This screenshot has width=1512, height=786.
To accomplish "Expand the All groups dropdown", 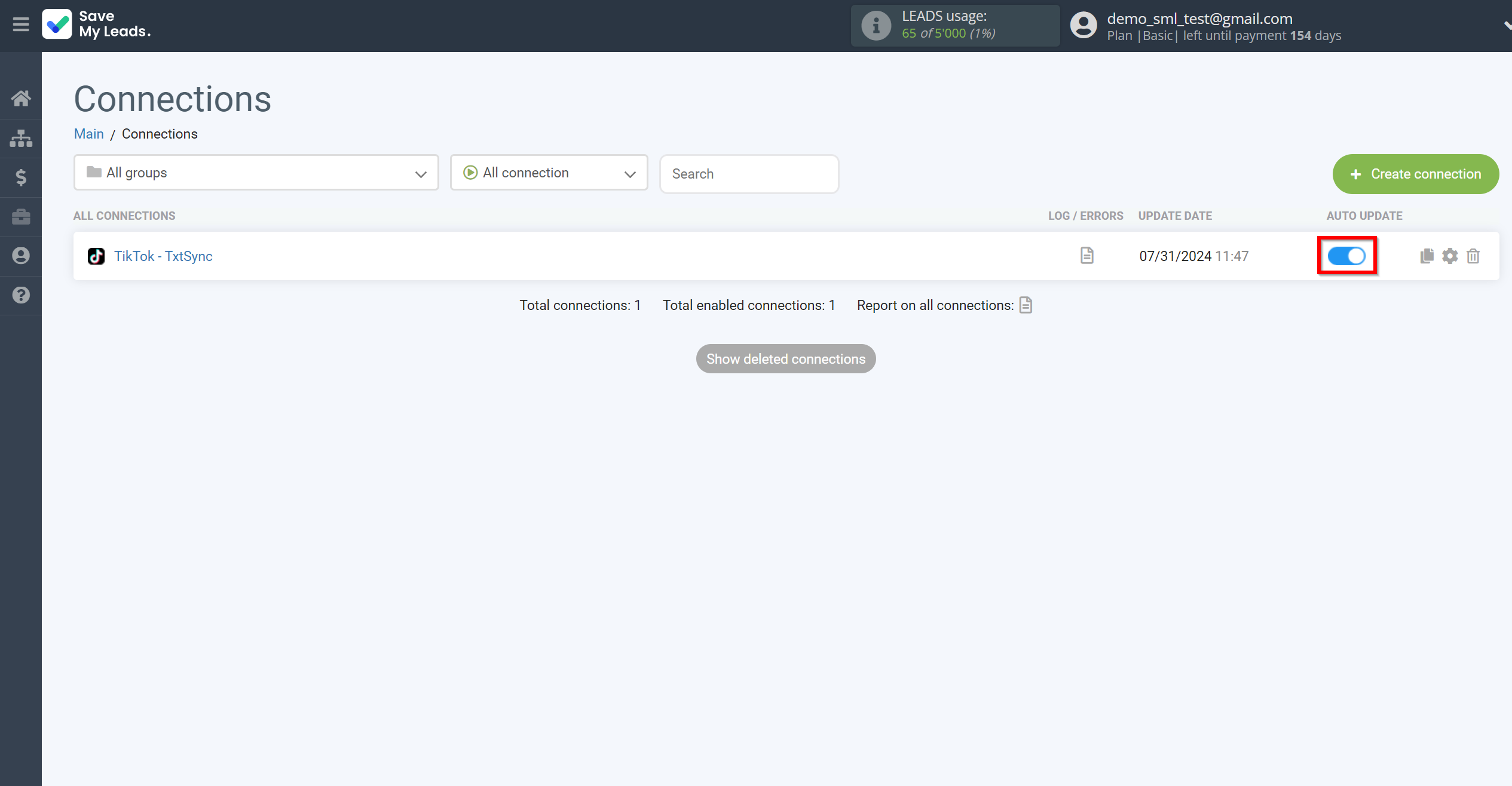I will pyautogui.click(x=256, y=173).
